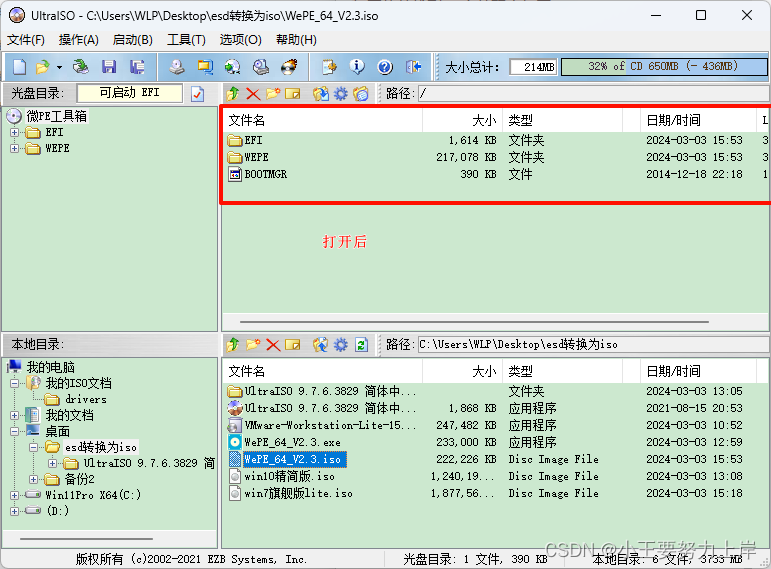
Task: Click the Help question mark icon
Action: pyautogui.click(x=385, y=67)
